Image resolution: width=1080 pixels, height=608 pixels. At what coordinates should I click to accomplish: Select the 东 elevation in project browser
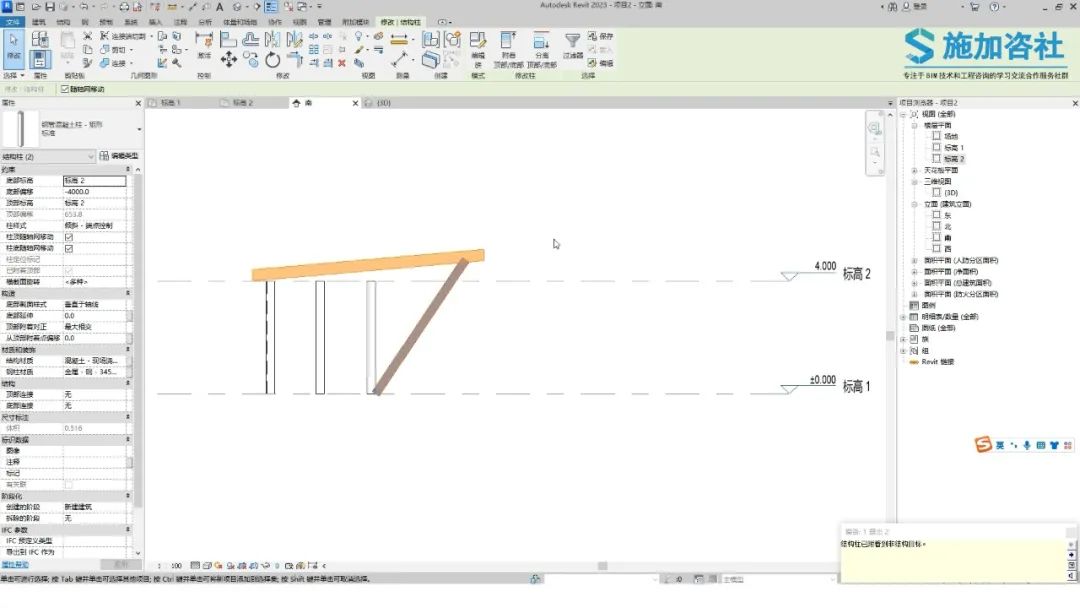(x=948, y=216)
